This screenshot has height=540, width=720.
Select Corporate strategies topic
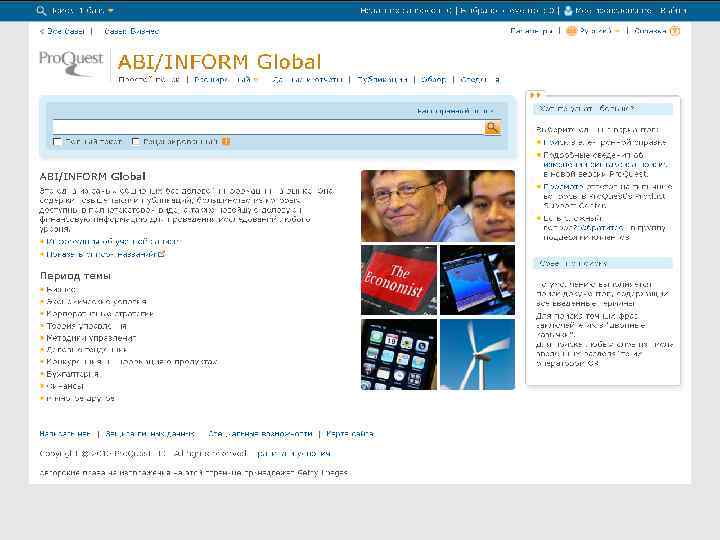[100, 314]
